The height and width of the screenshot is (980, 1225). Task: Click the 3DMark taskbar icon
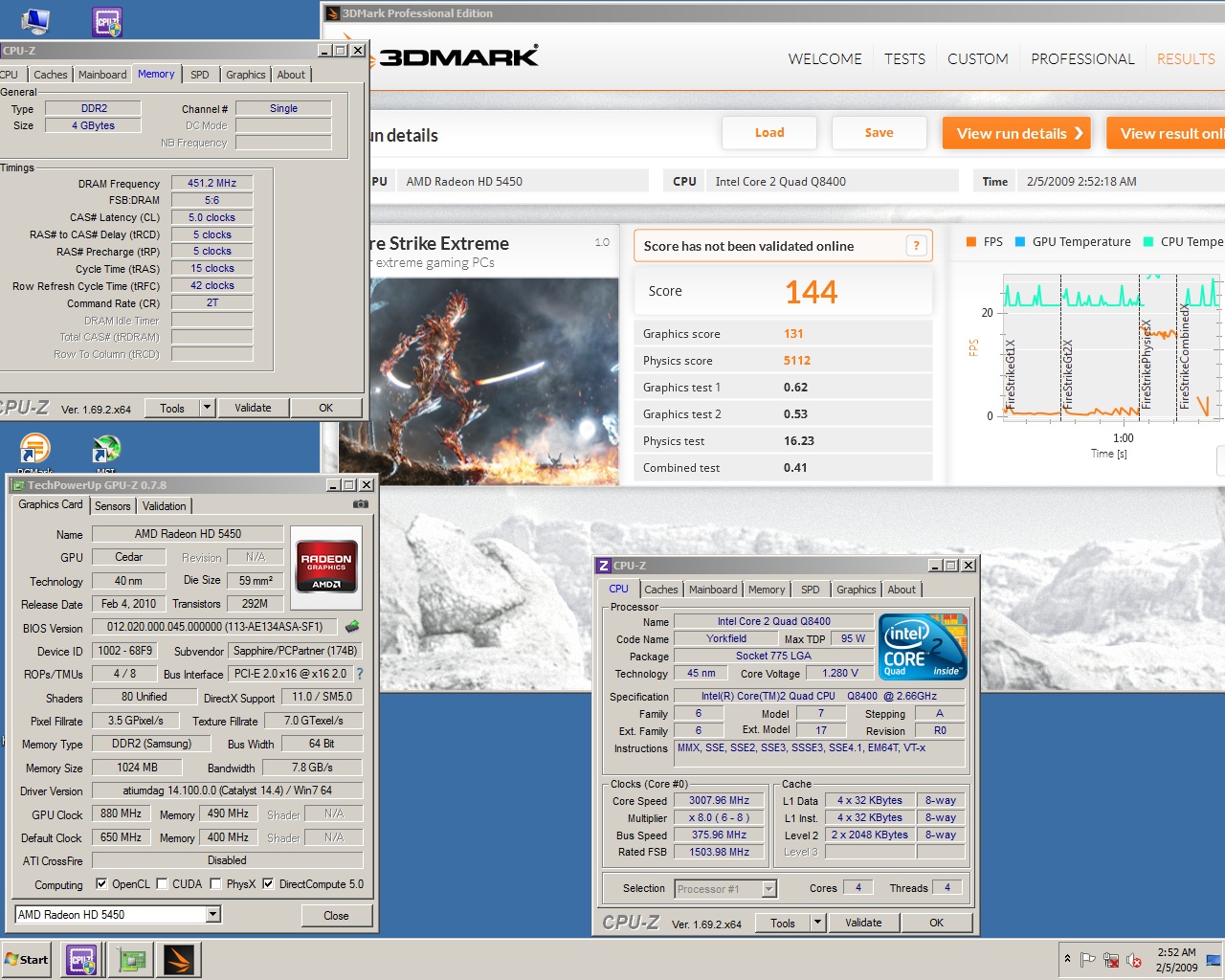(179, 960)
